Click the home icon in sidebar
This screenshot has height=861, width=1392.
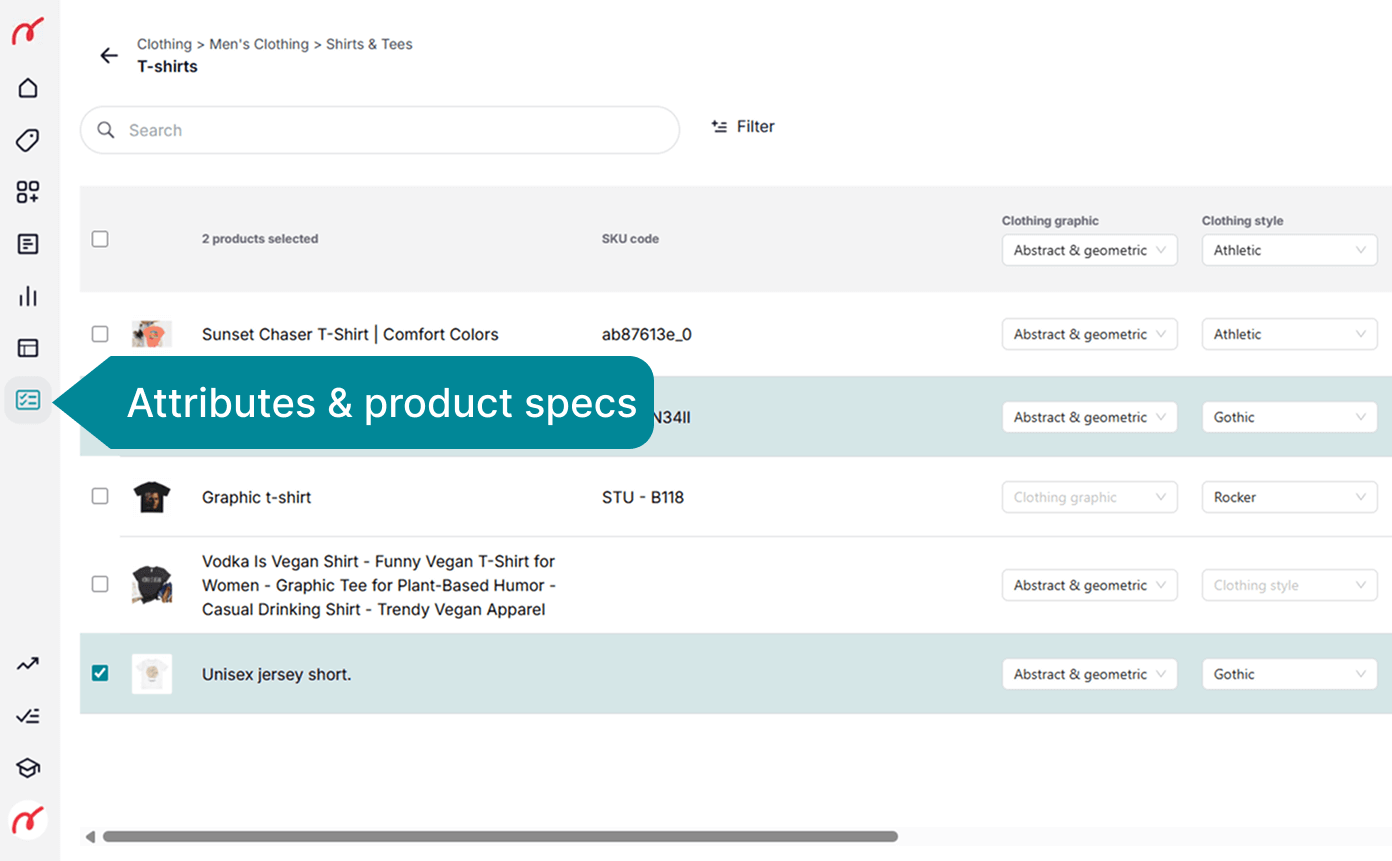click(x=28, y=88)
